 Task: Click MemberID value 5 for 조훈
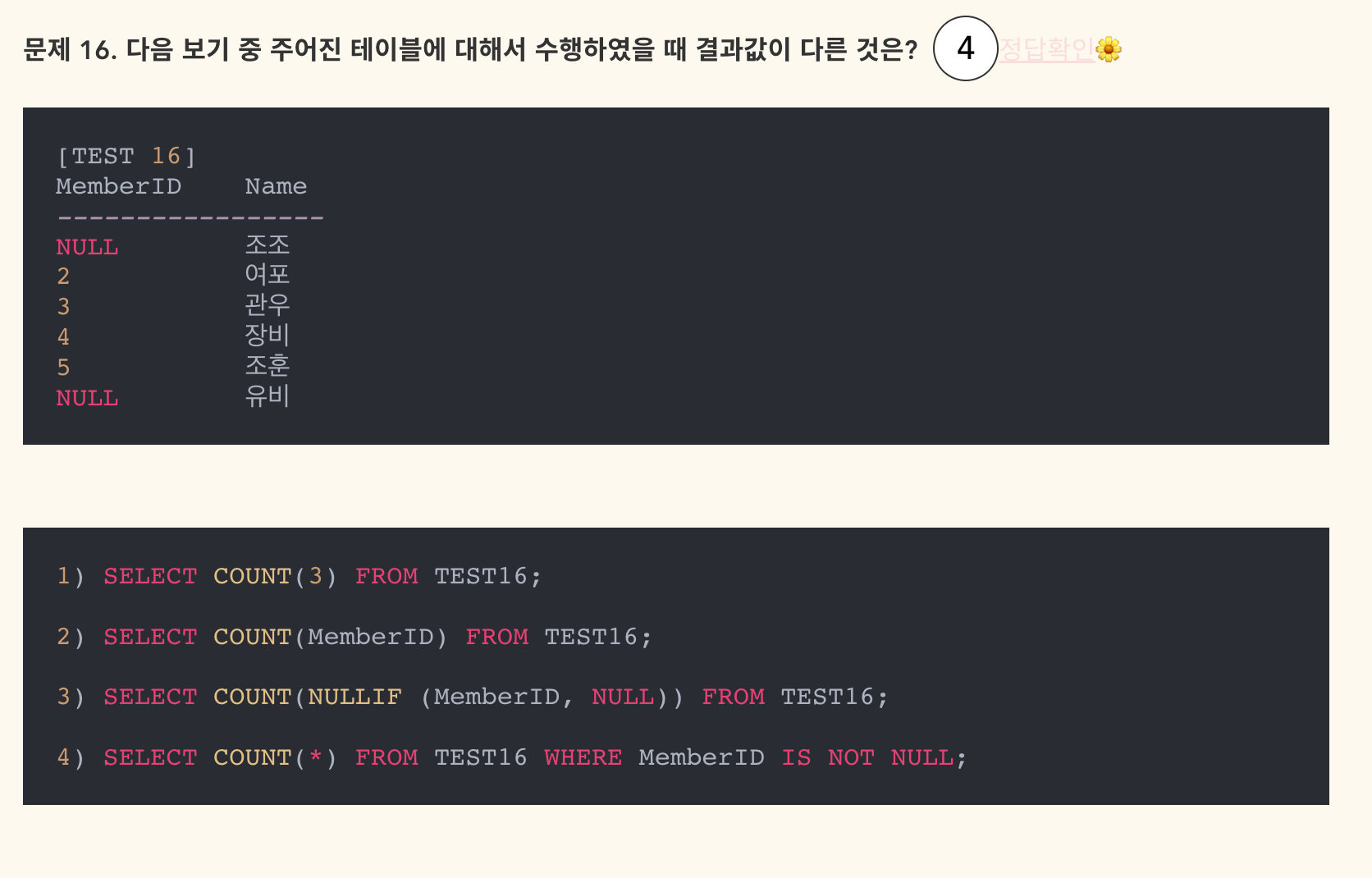63,368
